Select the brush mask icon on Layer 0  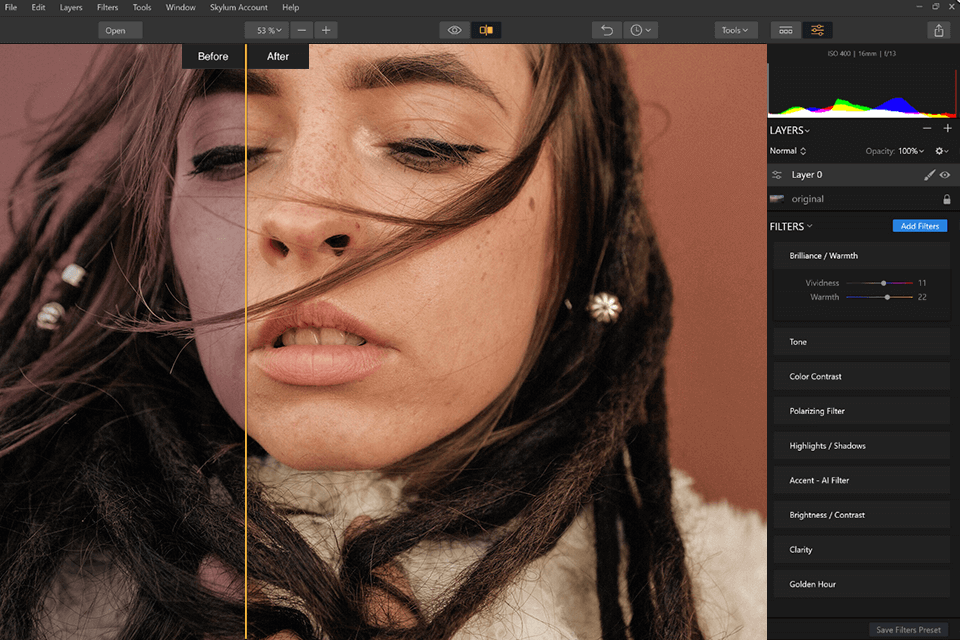point(929,175)
